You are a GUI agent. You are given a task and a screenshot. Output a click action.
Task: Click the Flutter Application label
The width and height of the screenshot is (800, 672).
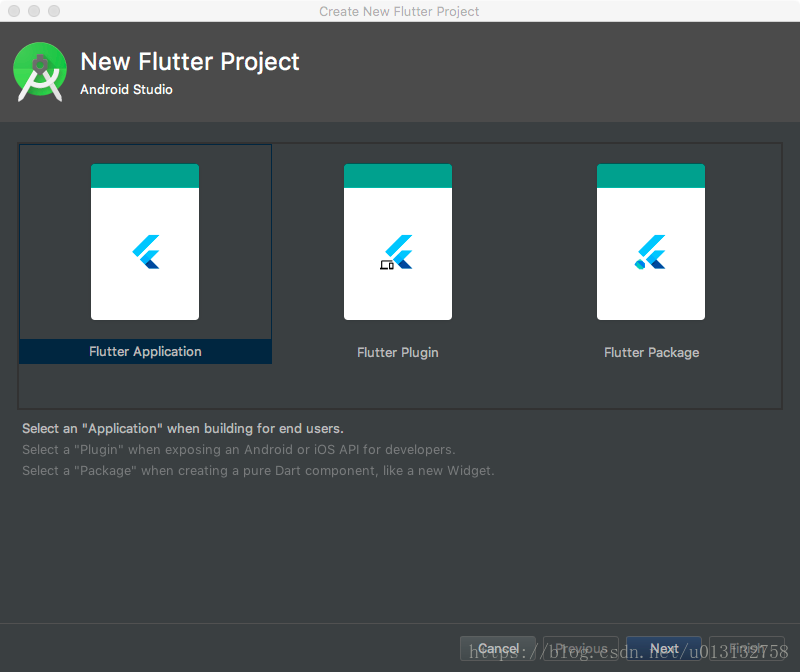[x=145, y=352]
